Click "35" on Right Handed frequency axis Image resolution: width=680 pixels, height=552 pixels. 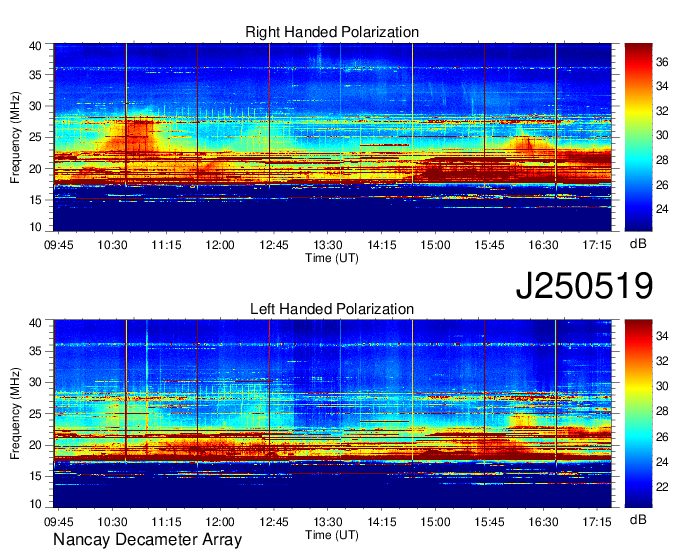(36, 75)
